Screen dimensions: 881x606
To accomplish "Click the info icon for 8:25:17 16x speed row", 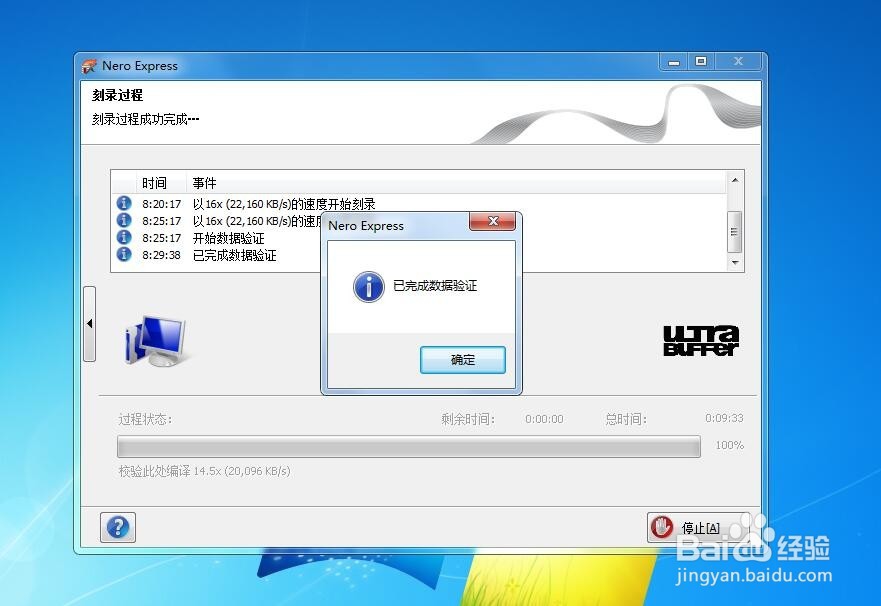I will 124,220.
